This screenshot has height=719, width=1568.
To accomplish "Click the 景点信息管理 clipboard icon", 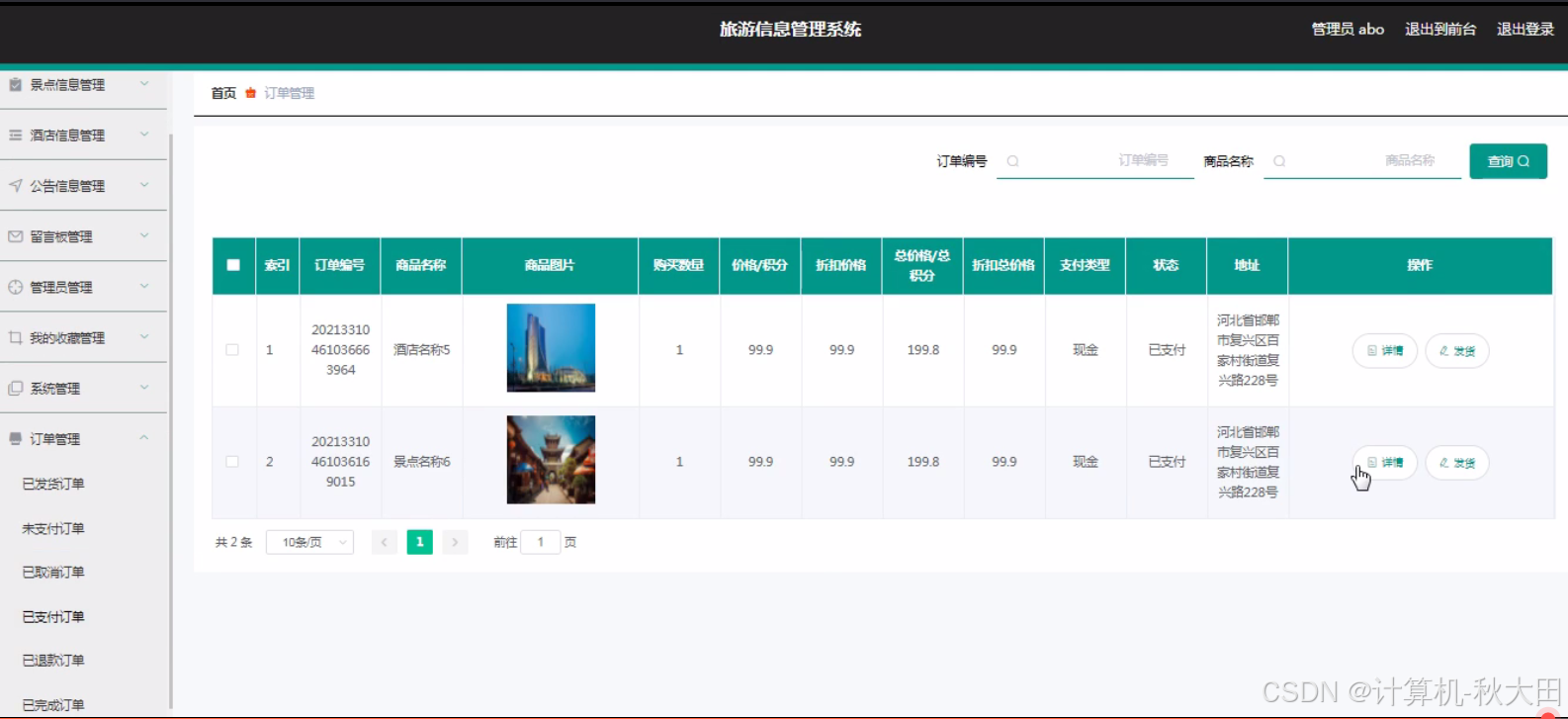I will point(15,85).
